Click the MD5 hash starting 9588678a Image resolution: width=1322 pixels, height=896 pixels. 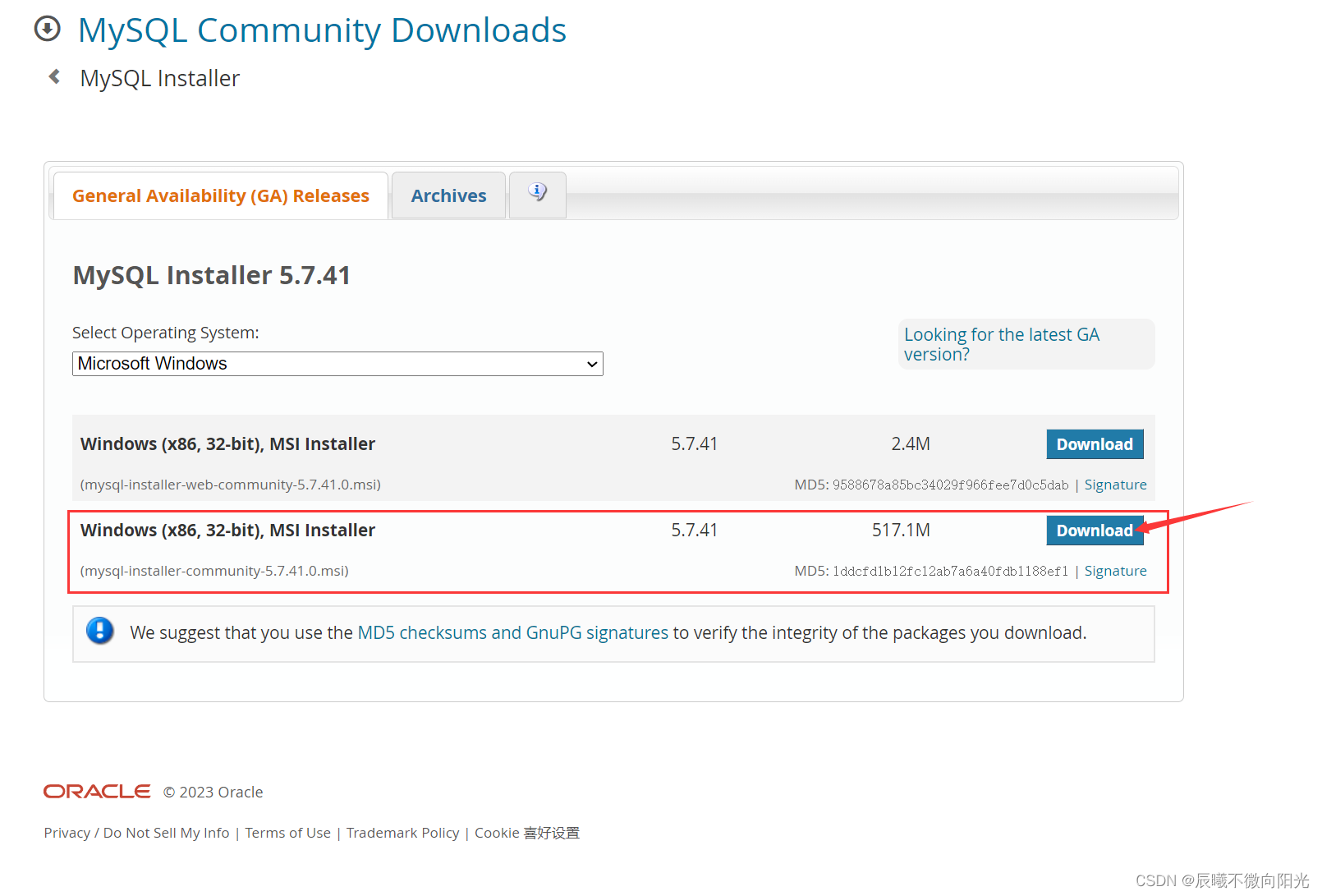(x=951, y=485)
